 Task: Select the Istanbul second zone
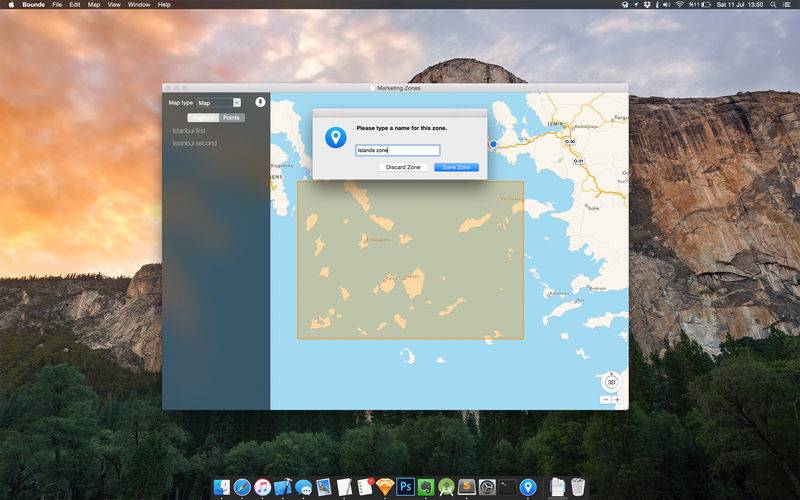[x=194, y=143]
